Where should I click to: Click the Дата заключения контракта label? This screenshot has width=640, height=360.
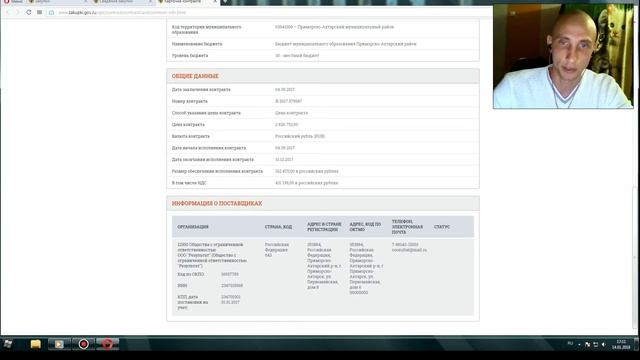point(201,89)
